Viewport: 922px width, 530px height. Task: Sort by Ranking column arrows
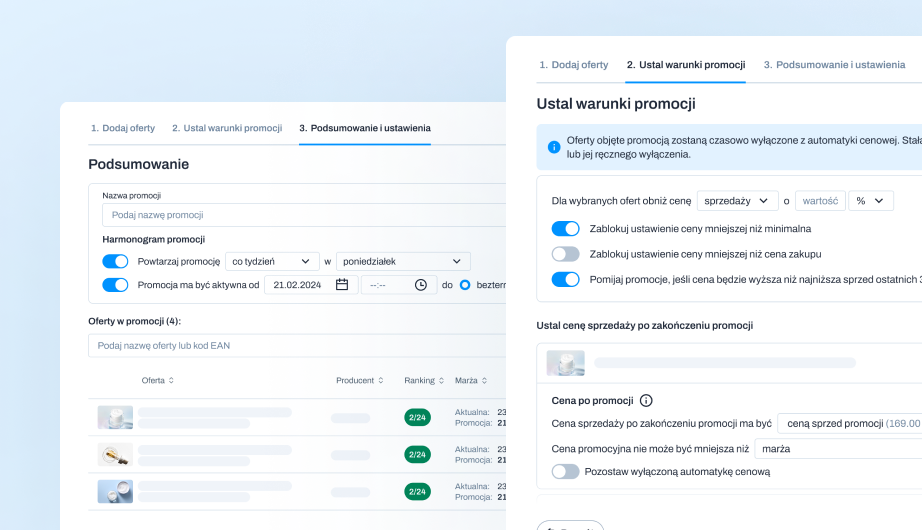click(x=441, y=381)
